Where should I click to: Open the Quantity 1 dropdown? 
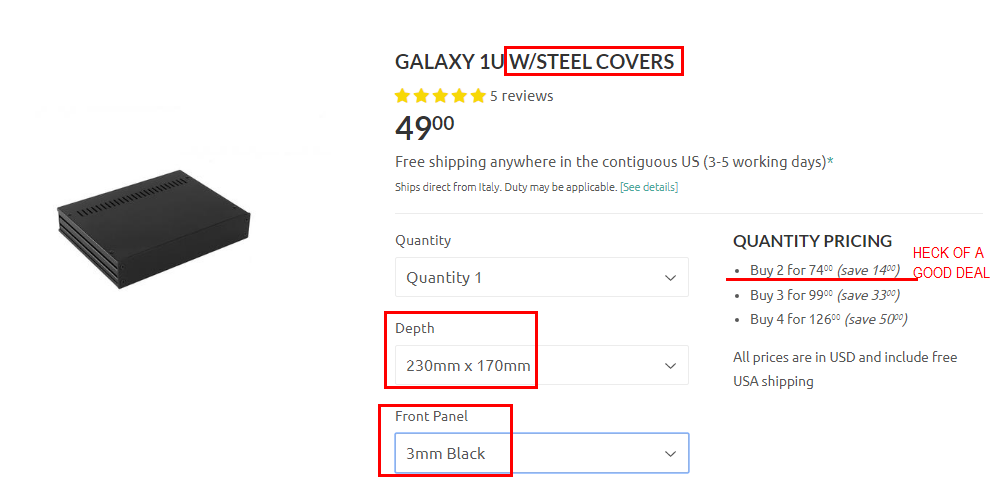click(541, 277)
